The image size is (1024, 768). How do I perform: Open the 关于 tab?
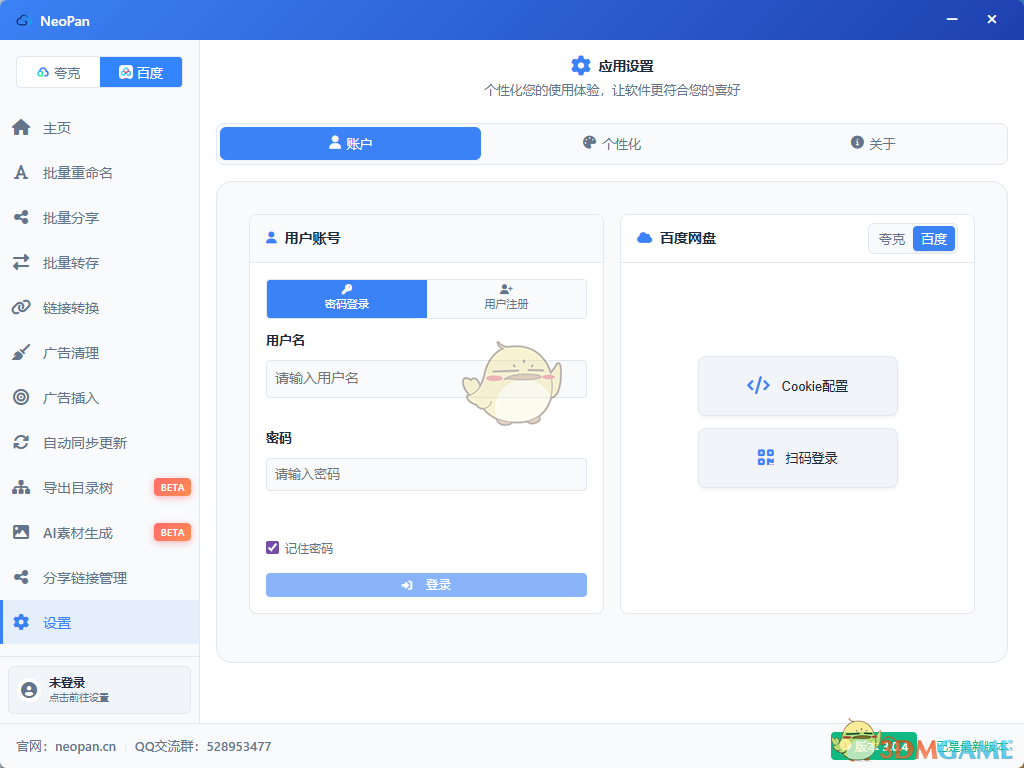pyautogui.click(x=873, y=144)
